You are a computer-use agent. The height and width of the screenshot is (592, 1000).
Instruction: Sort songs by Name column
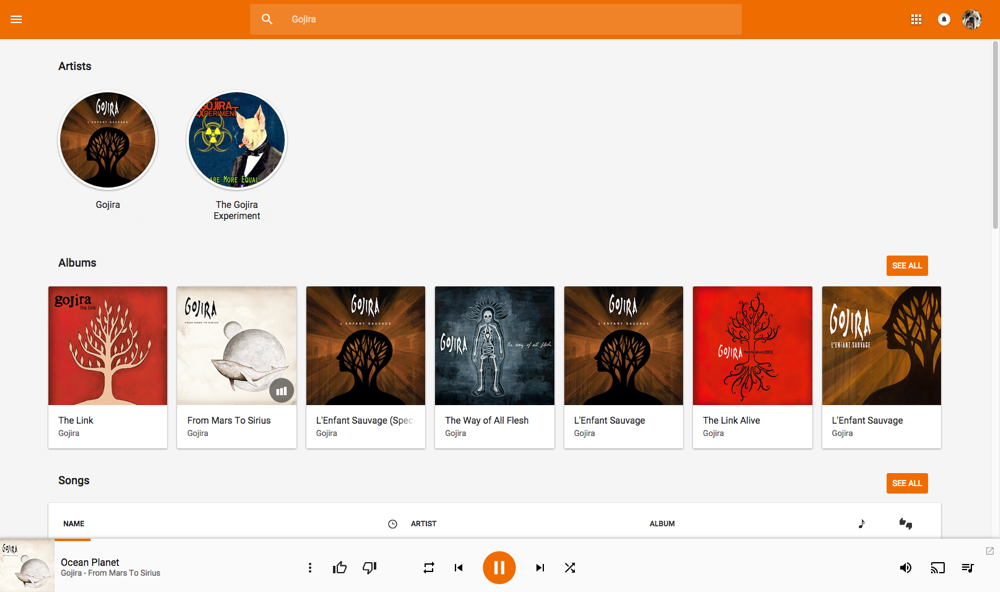(74, 524)
